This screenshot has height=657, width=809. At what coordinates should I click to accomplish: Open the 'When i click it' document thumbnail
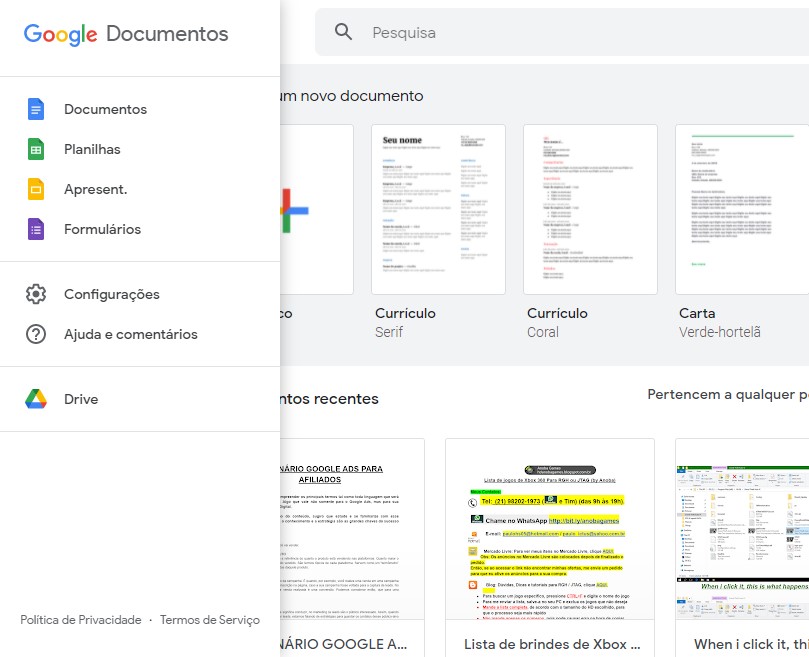point(742,529)
